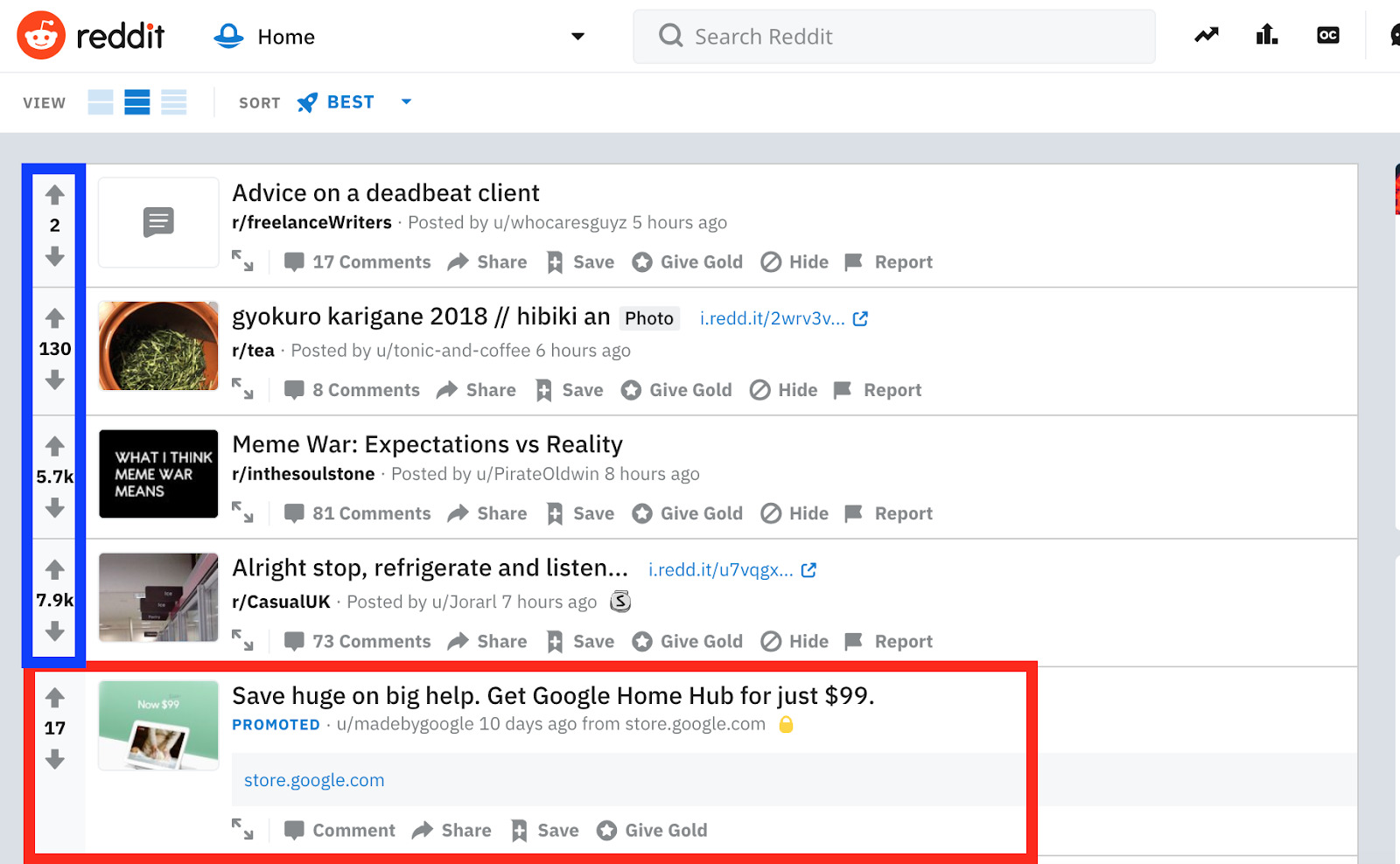Image resolution: width=1400 pixels, height=864 pixels.
Task: Open the Home feed dropdown
Action: [577, 36]
